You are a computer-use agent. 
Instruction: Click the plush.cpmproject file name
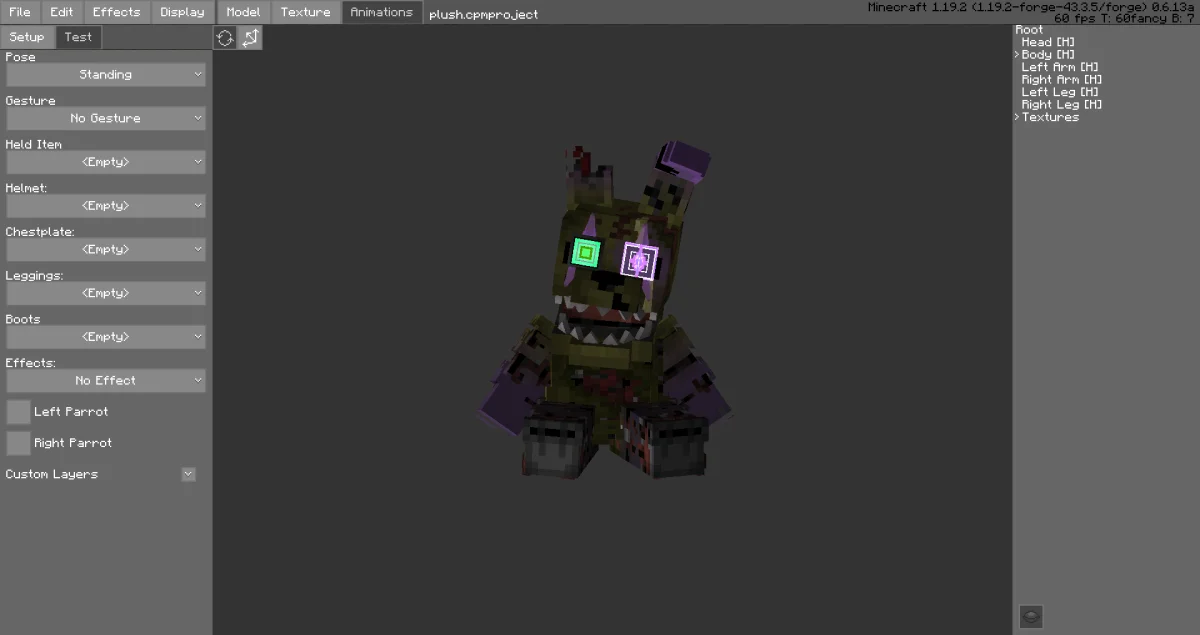pos(484,15)
